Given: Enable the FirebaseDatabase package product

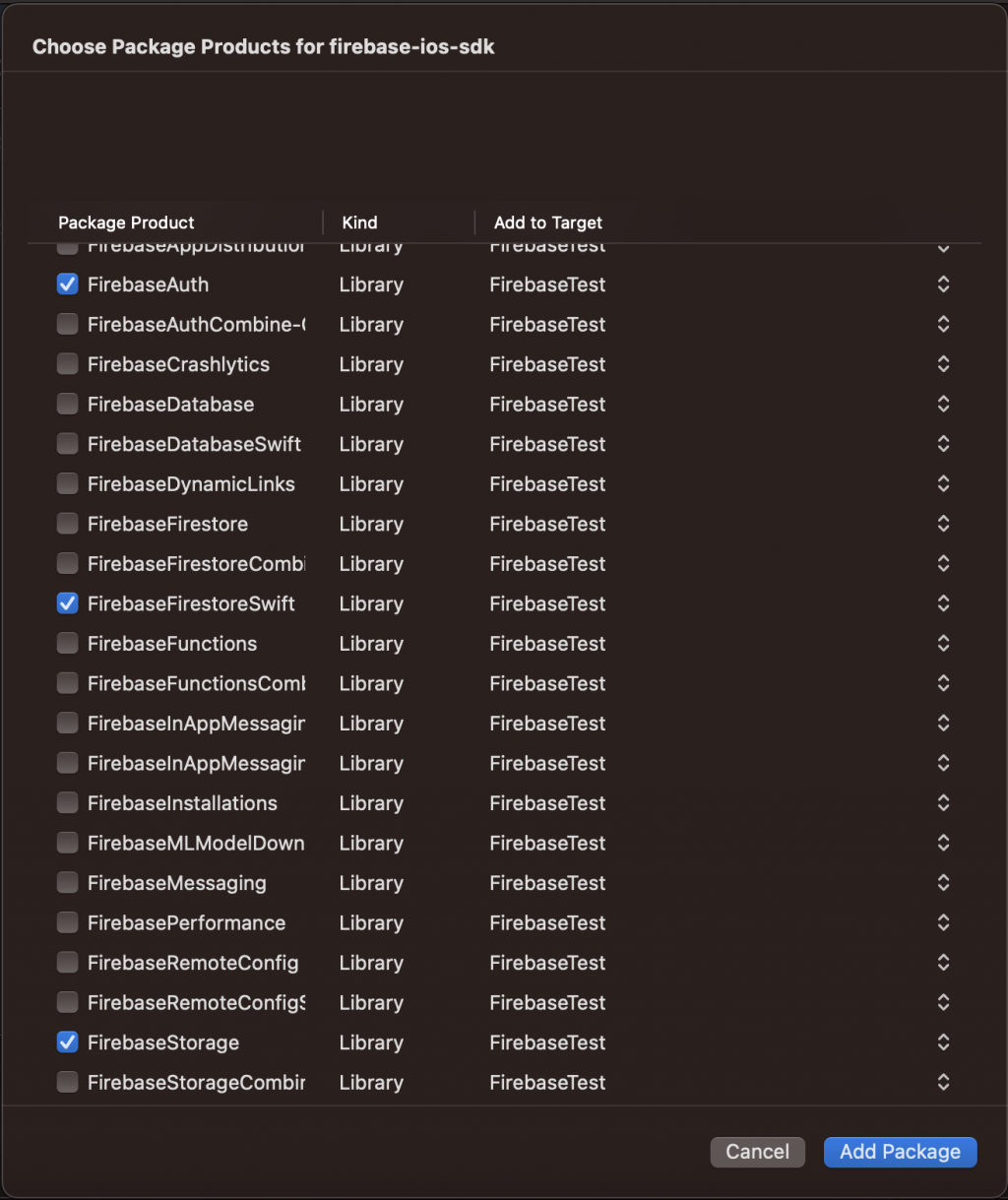Looking at the screenshot, I should point(67,405).
